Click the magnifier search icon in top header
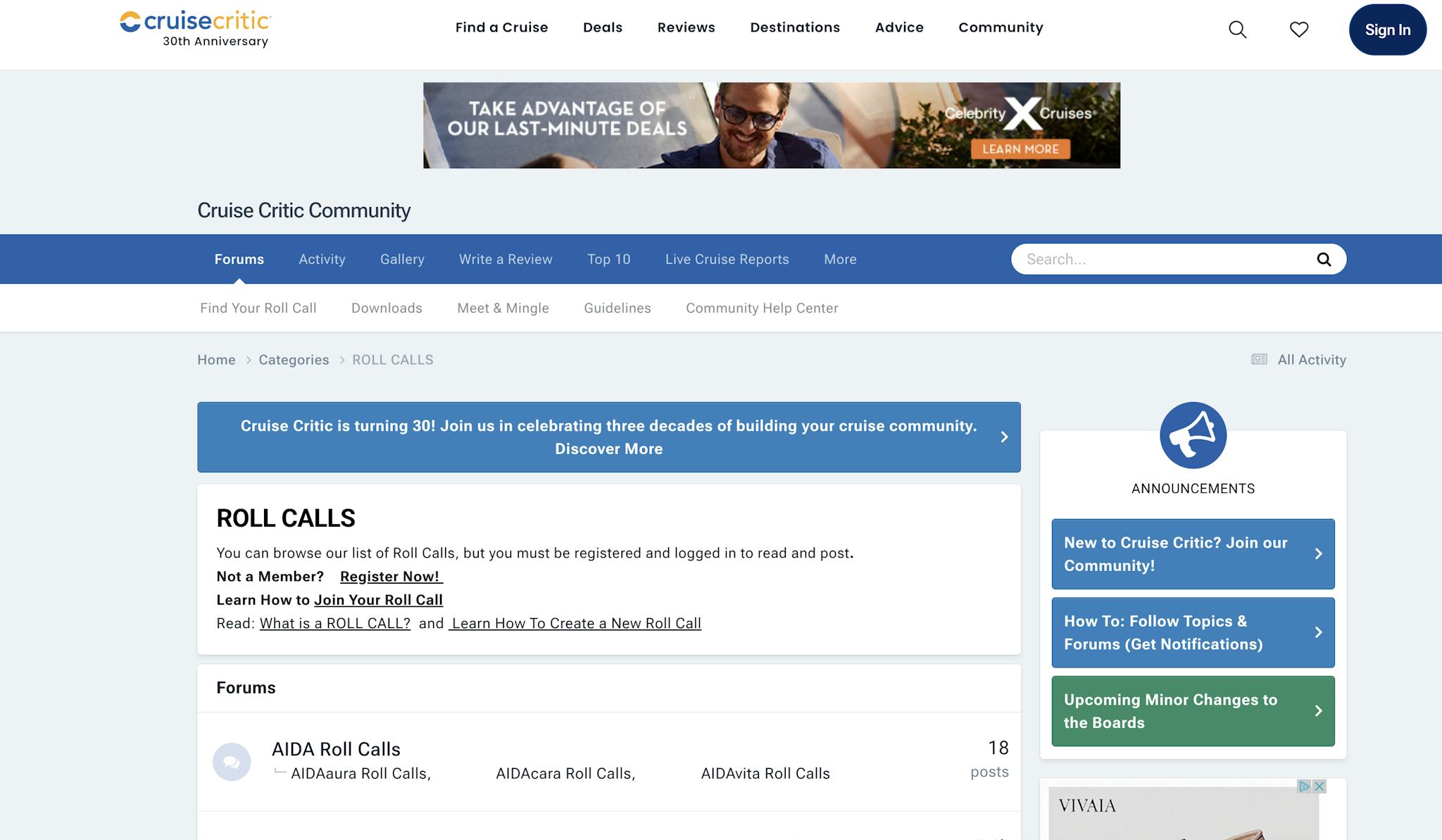The width and height of the screenshot is (1442, 840). click(x=1237, y=30)
